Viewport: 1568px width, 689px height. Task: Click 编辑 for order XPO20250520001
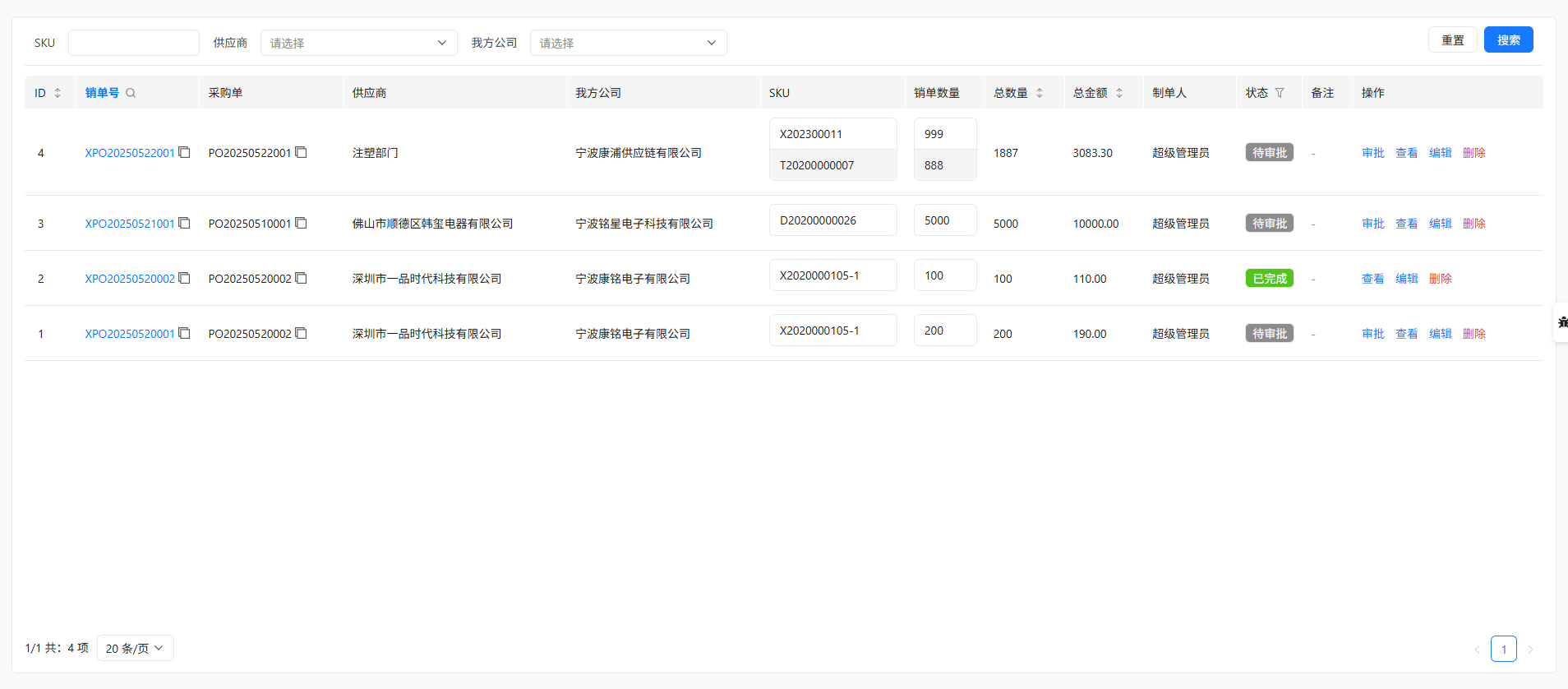[x=1440, y=334]
